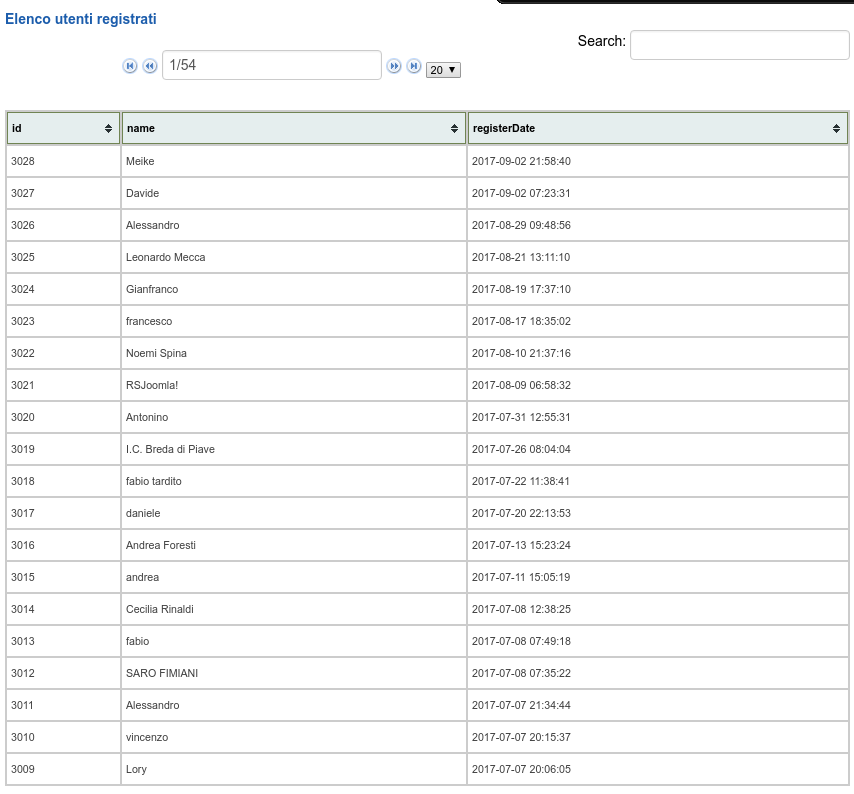Screen dimensions: 854x794
Task: Jump to page 54 with the last-page icon
Action: coord(416,65)
